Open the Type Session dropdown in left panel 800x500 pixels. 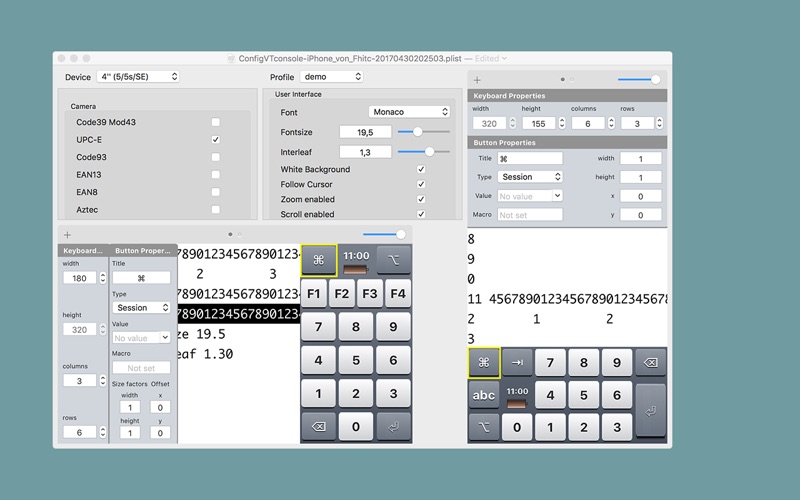pyautogui.click(x=141, y=308)
